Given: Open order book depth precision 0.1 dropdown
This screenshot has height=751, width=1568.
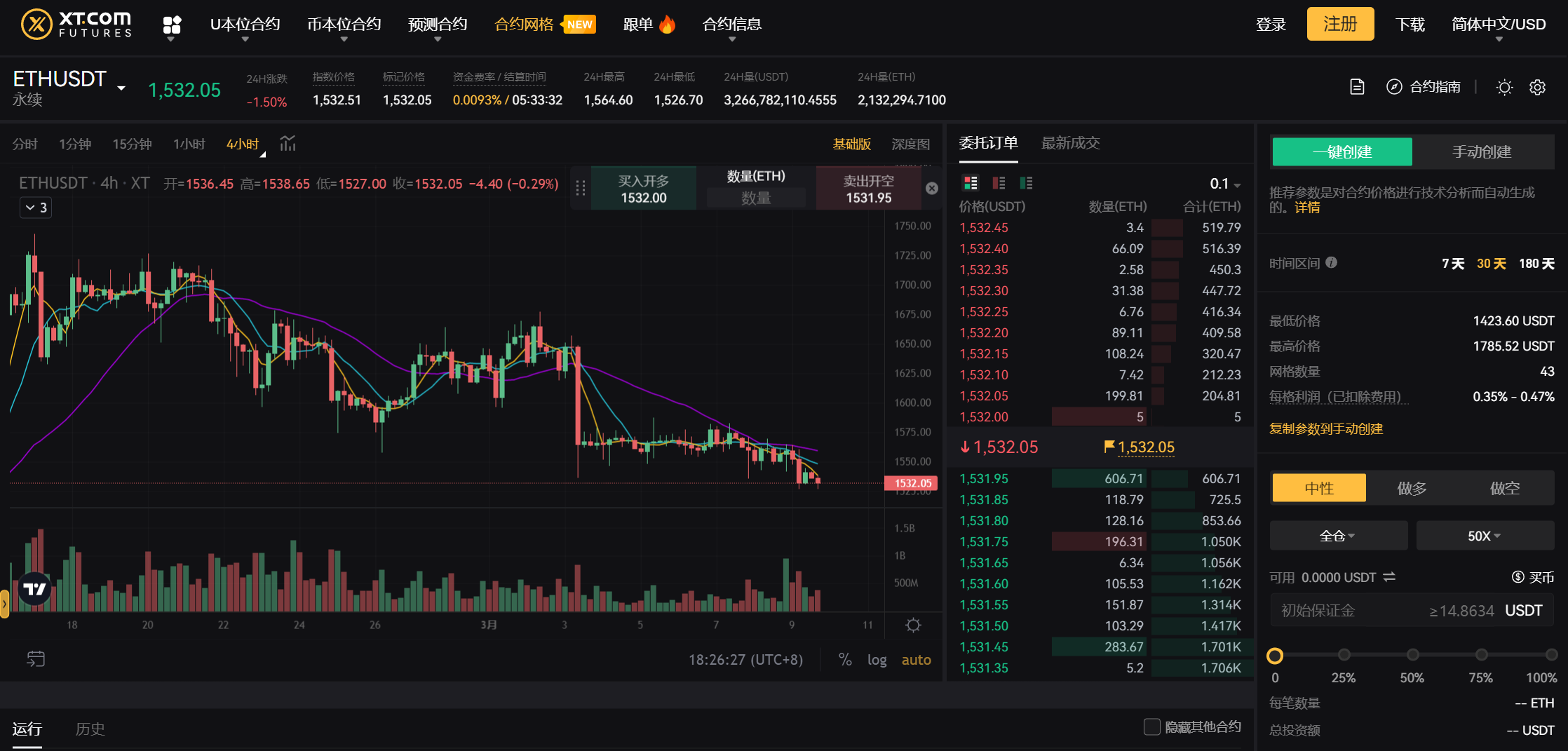Looking at the screenshot, I should coord(1225,184).
